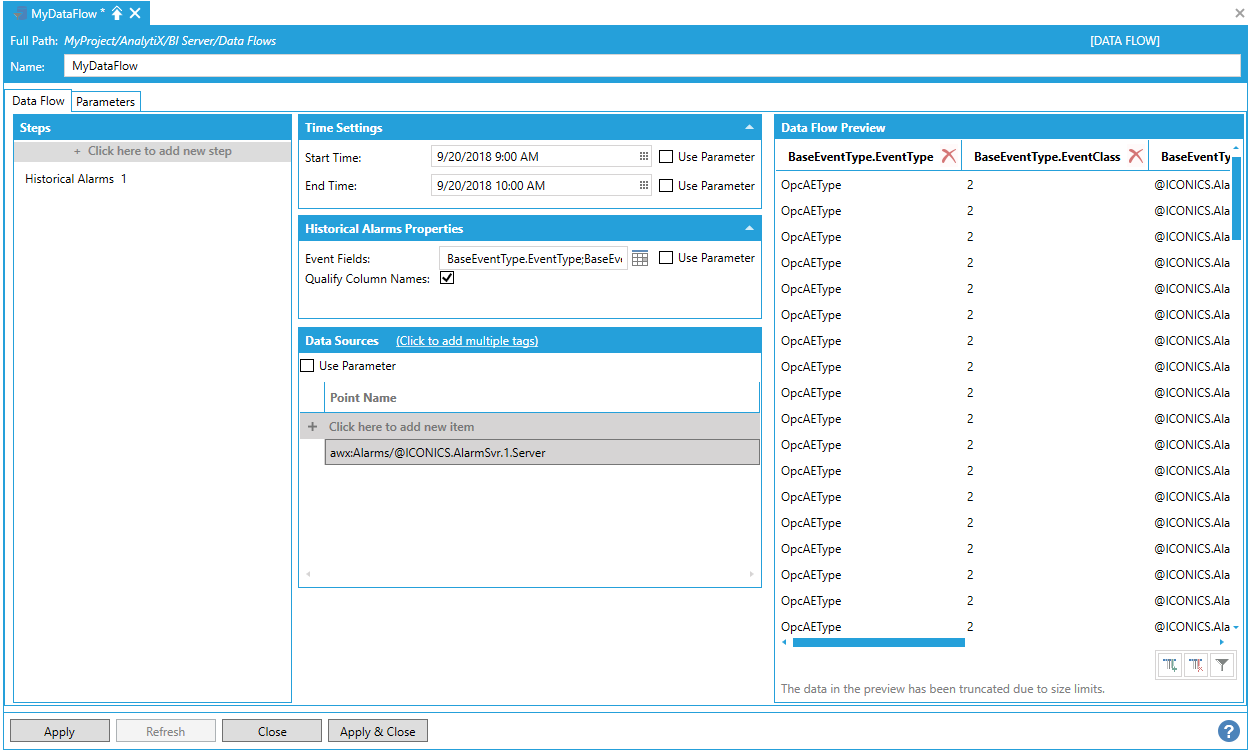The image size is (1251, 750).
Task: Click 'Click to add multiple tags' link
Action: [x=467, y=341]
